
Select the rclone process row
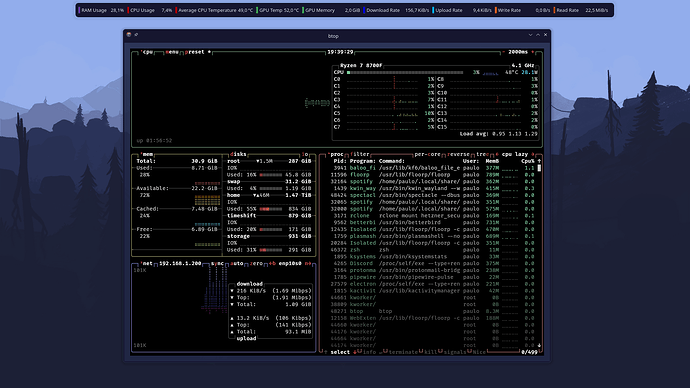point(433,216)
